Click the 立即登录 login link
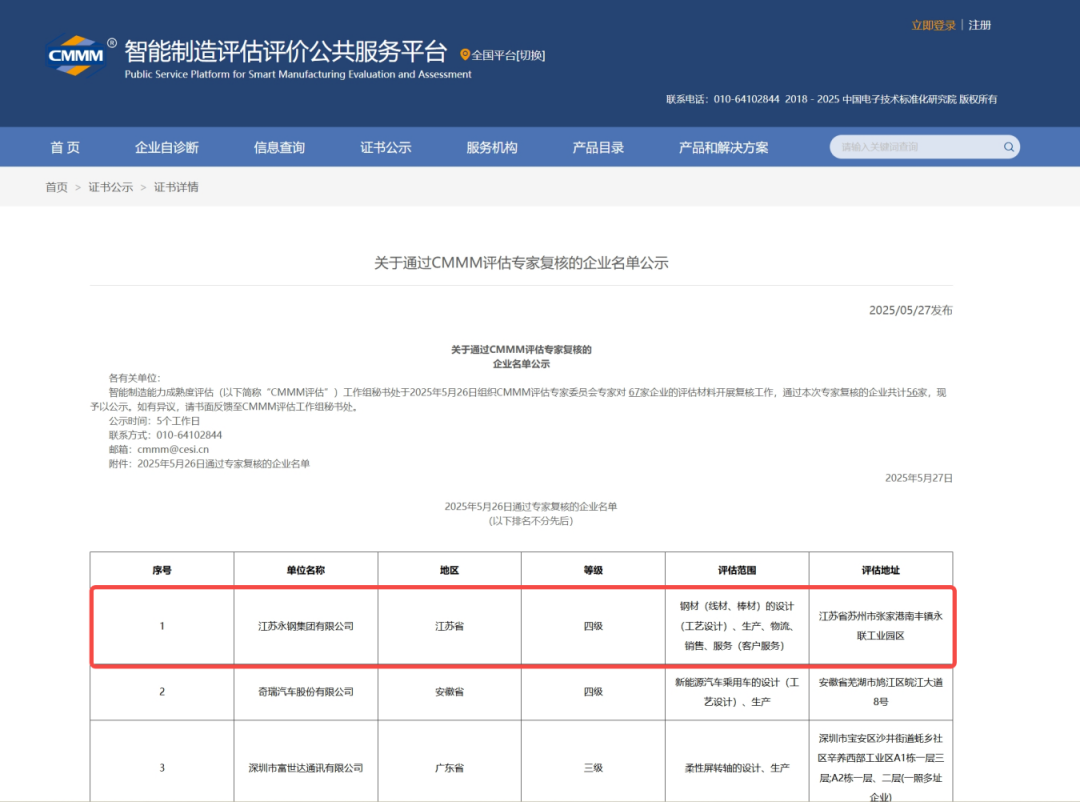The height and width of the screenshot is (802, 1080). 933,25
